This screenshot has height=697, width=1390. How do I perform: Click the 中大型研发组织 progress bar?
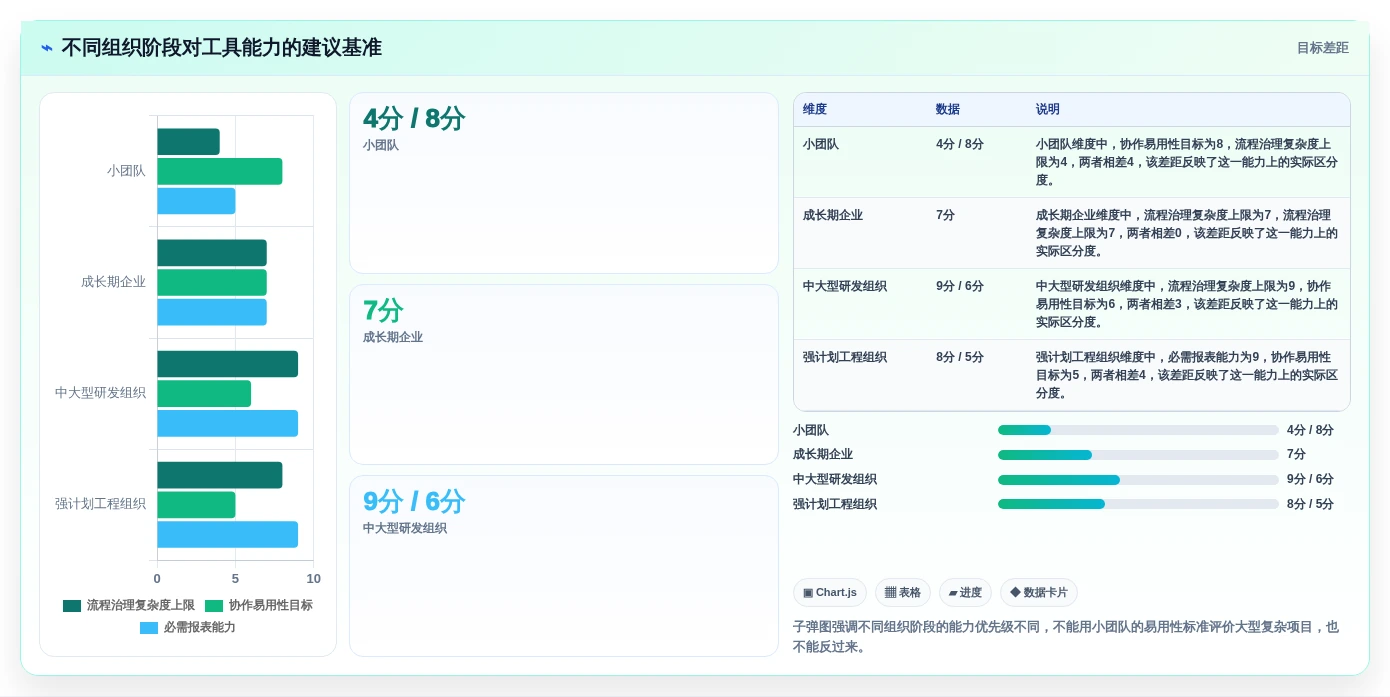coord(1138,479)
